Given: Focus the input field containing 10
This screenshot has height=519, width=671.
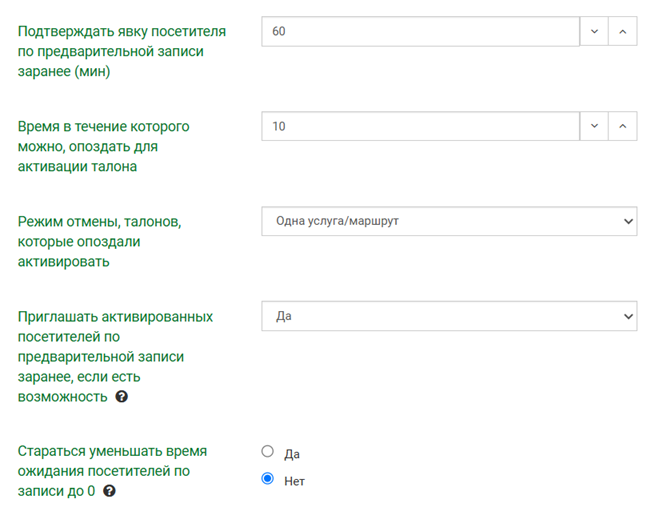Looking at the screenshot, I should (420, 126).
